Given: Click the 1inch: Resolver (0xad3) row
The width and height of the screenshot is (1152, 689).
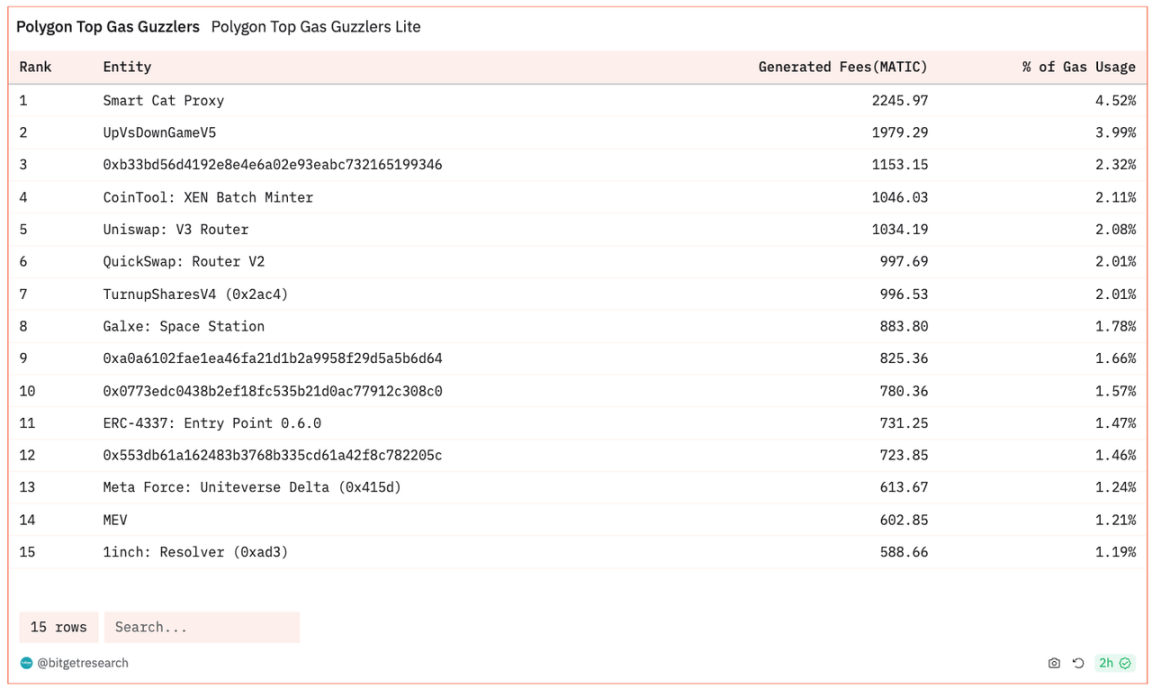Looking at the screenshot, I should [195, 552].
